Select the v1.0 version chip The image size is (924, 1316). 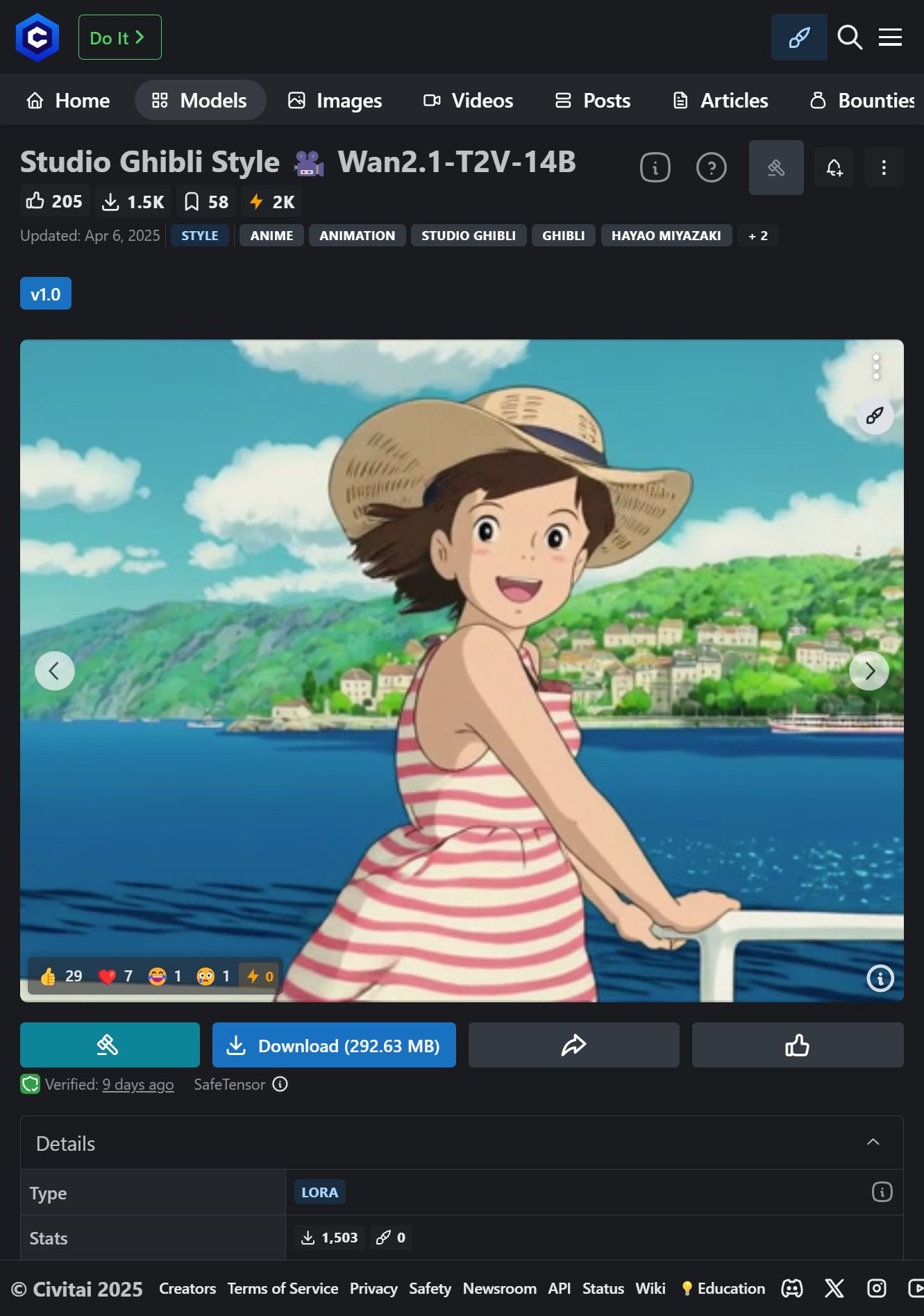46,294
